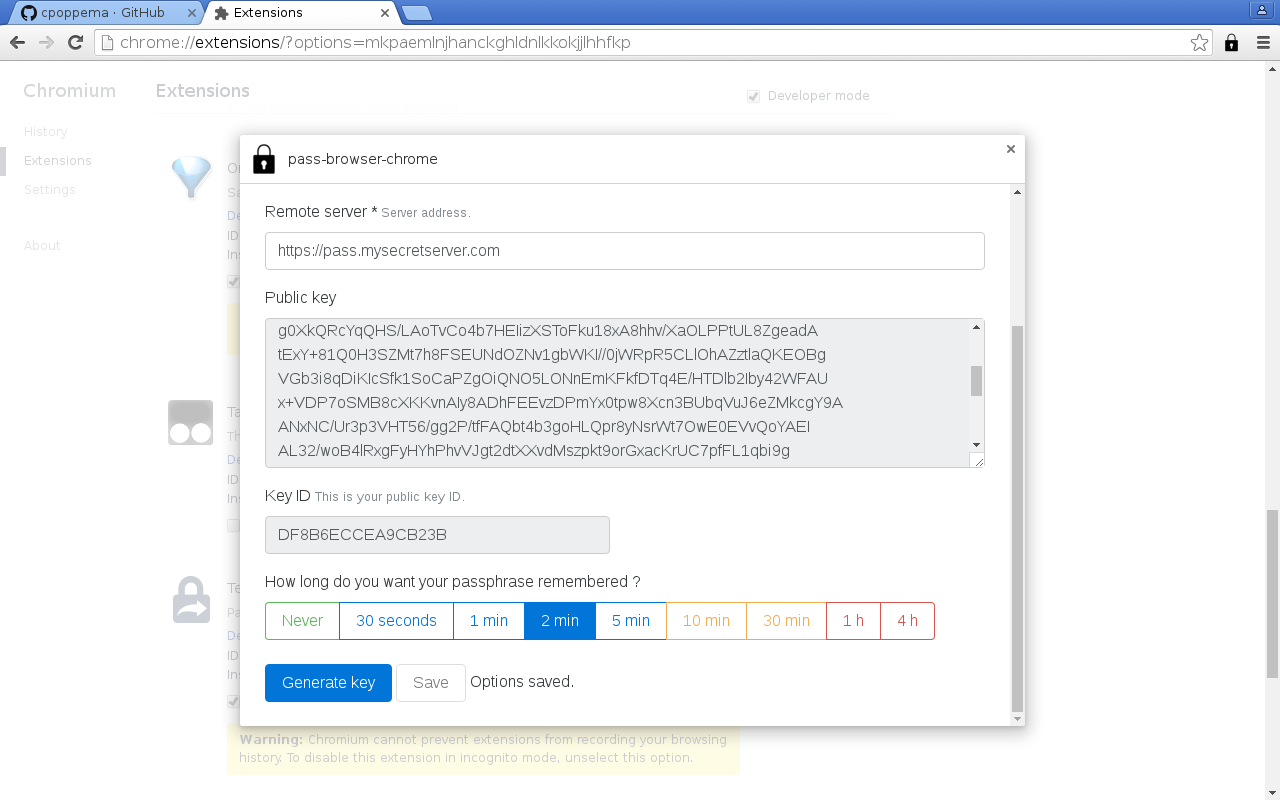The height and width of the screenshot is (800, 1280).
Task: Choose the 4 h passphrase duration
Action: (x=906, y=620)
